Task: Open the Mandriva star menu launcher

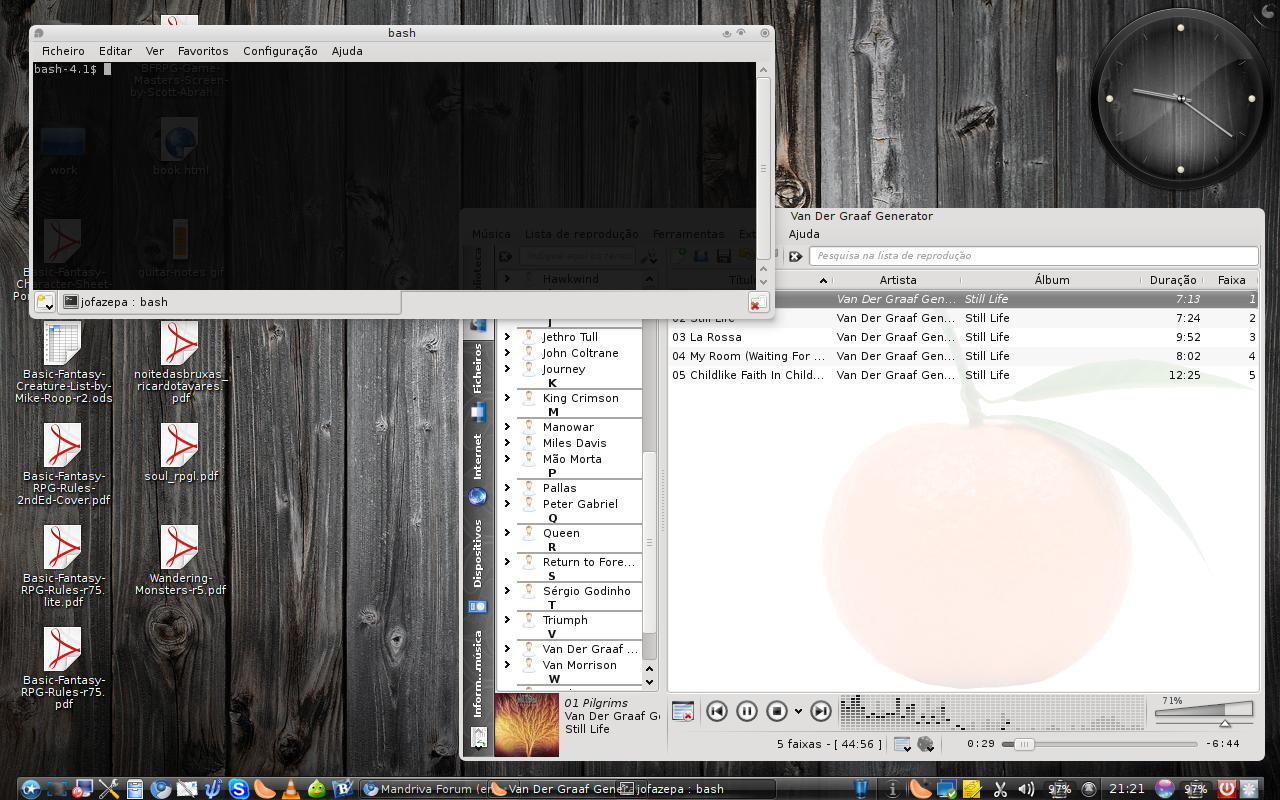Action: pos(31,789)
